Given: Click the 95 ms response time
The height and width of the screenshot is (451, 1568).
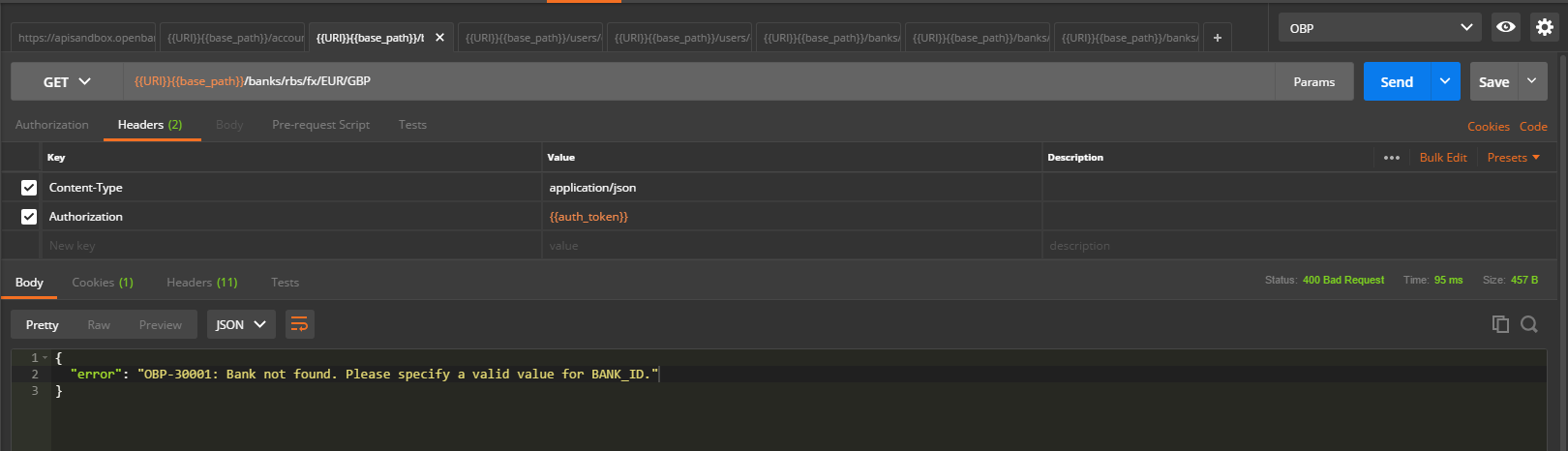Looking at the screenshot, I should click(x=1449, y=280).
